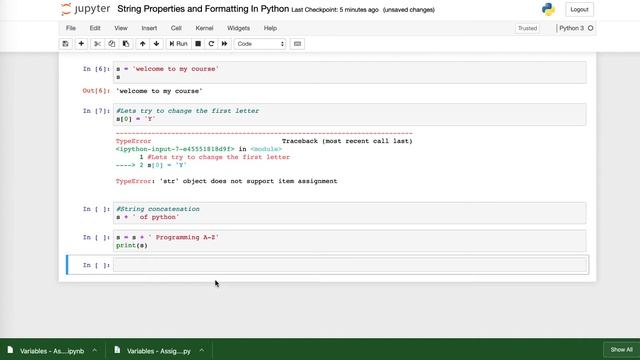Click the empty selected code cell

coord(350,265)
